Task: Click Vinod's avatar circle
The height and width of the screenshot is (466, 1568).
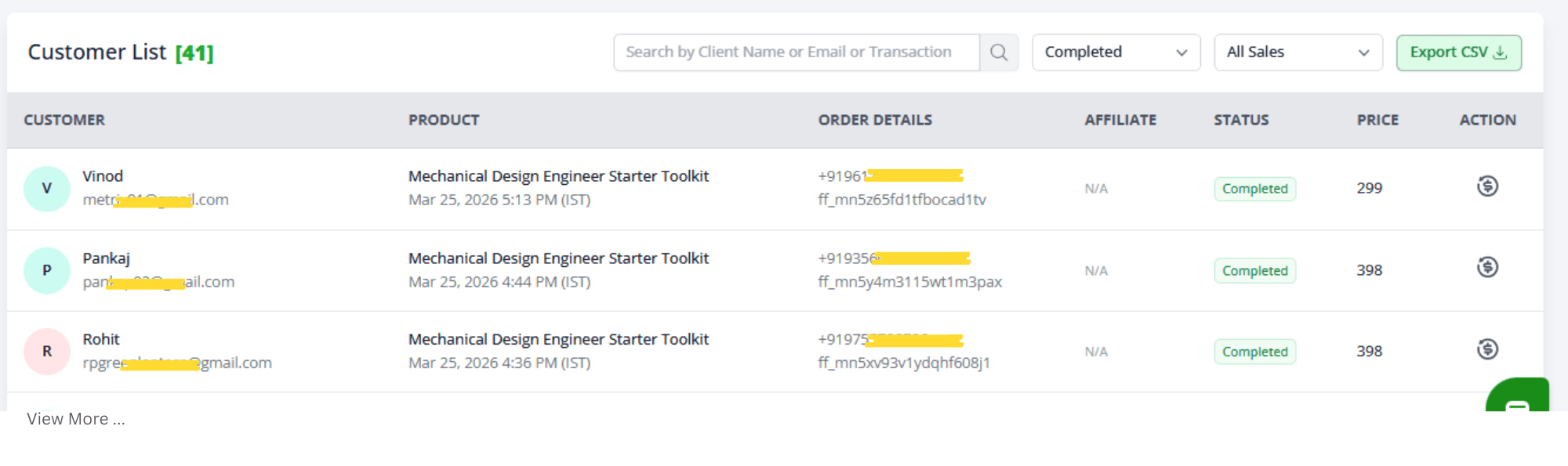Action: click(x=47, y=189)
